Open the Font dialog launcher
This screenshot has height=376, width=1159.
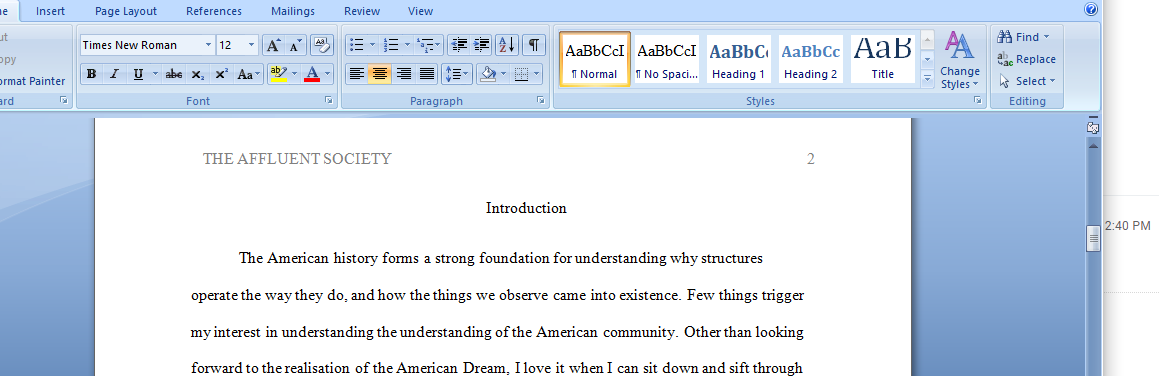[x=328, y=100]
